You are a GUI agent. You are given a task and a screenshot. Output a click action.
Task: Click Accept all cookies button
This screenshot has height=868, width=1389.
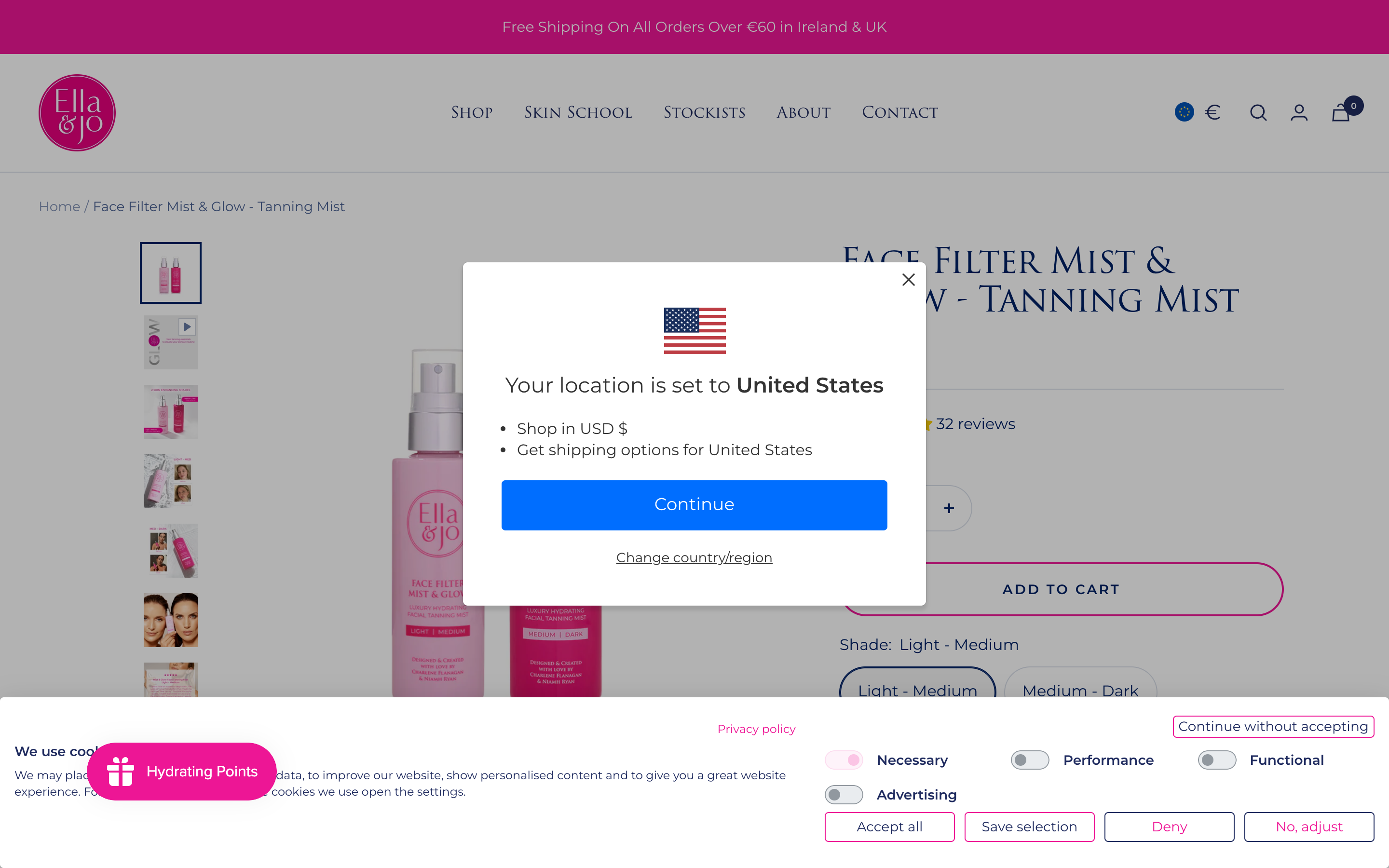890,827
